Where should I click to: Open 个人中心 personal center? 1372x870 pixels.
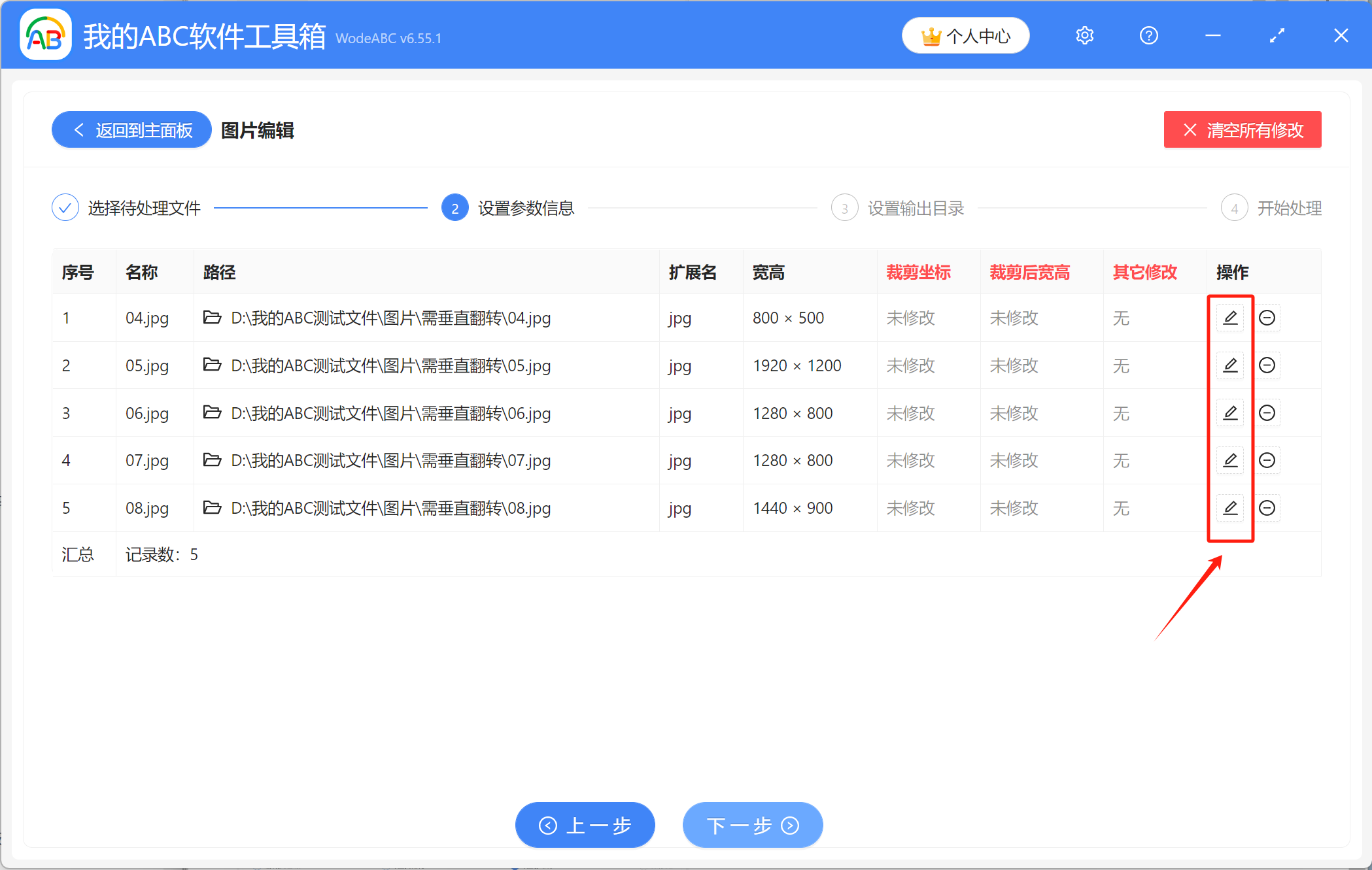tap(966, 36)
